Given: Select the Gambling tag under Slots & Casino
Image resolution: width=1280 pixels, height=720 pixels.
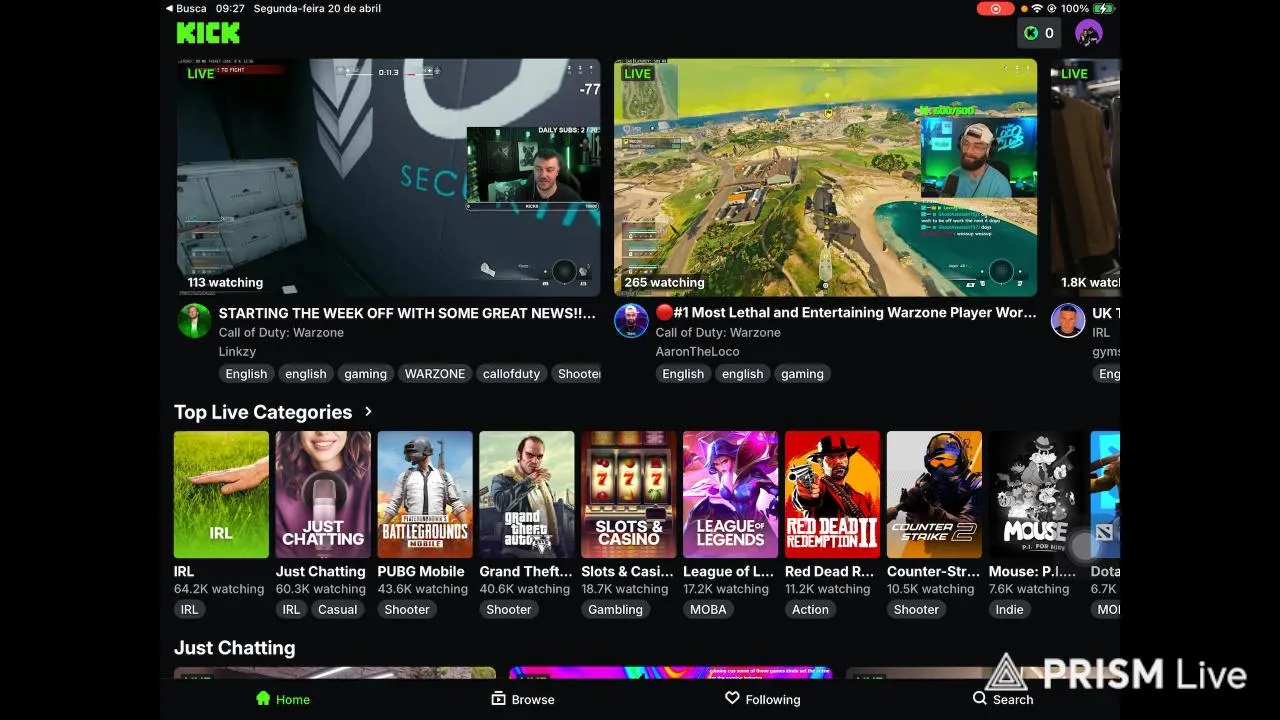Looking at the screenshot, I should click(615, 609).
